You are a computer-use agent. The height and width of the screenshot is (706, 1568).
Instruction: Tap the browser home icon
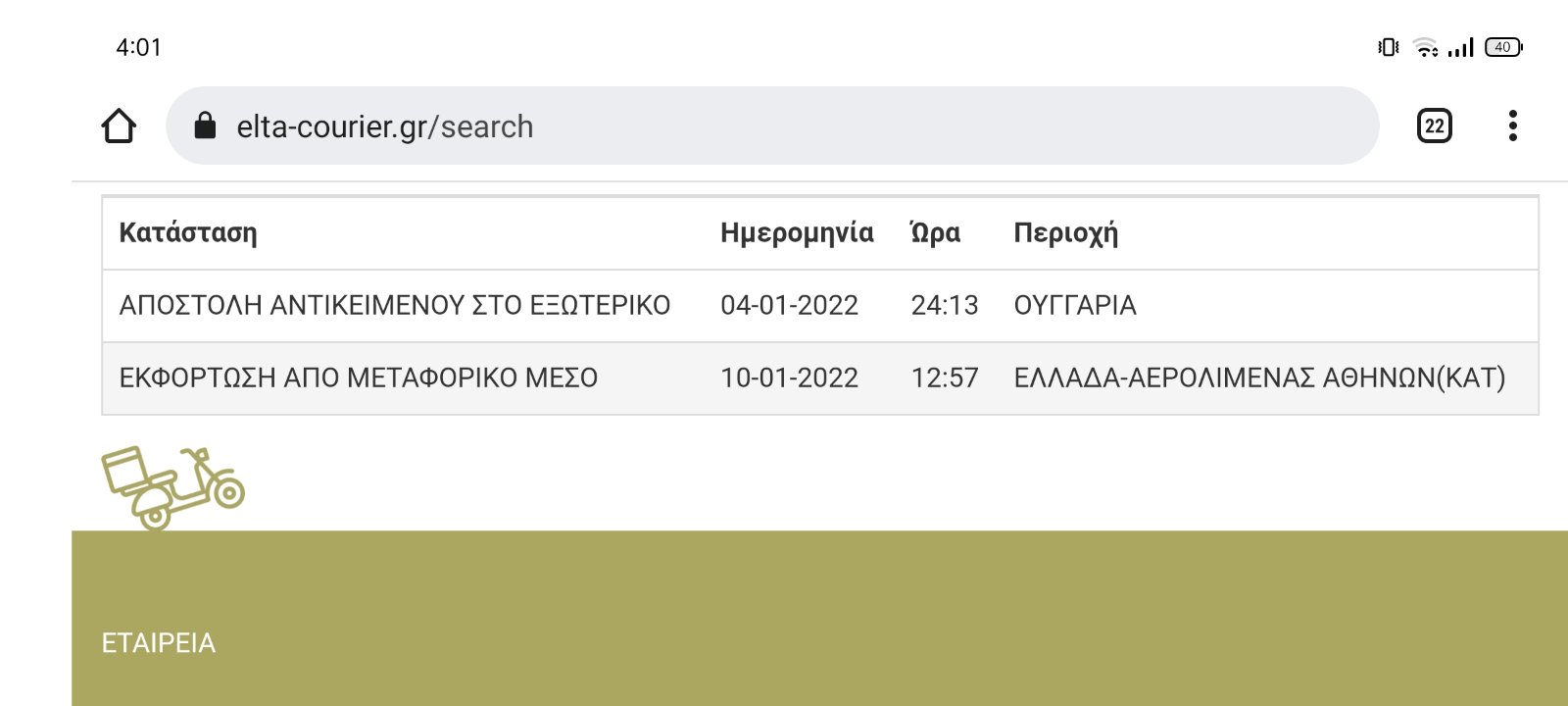pos(119,126)
